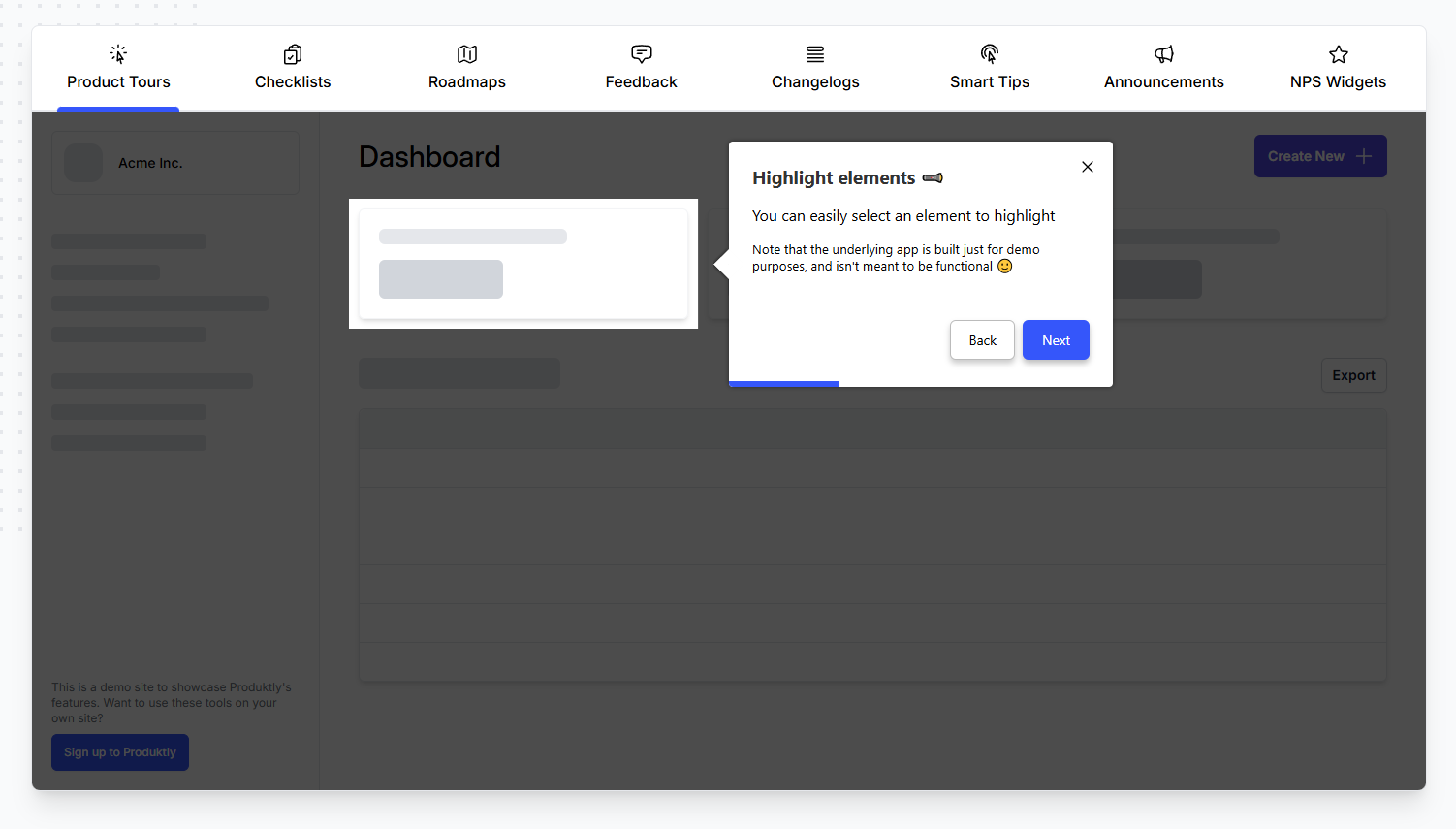The image size is (1456, 829).
Task: Open the NPS Widgets tab
Action: [1338, 81]
